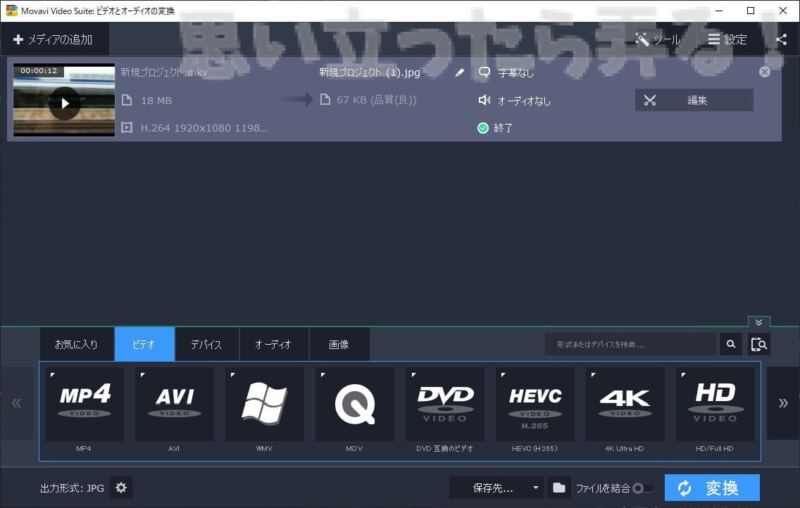Switch to Audio (オーディオ) tab

point(273,344)
